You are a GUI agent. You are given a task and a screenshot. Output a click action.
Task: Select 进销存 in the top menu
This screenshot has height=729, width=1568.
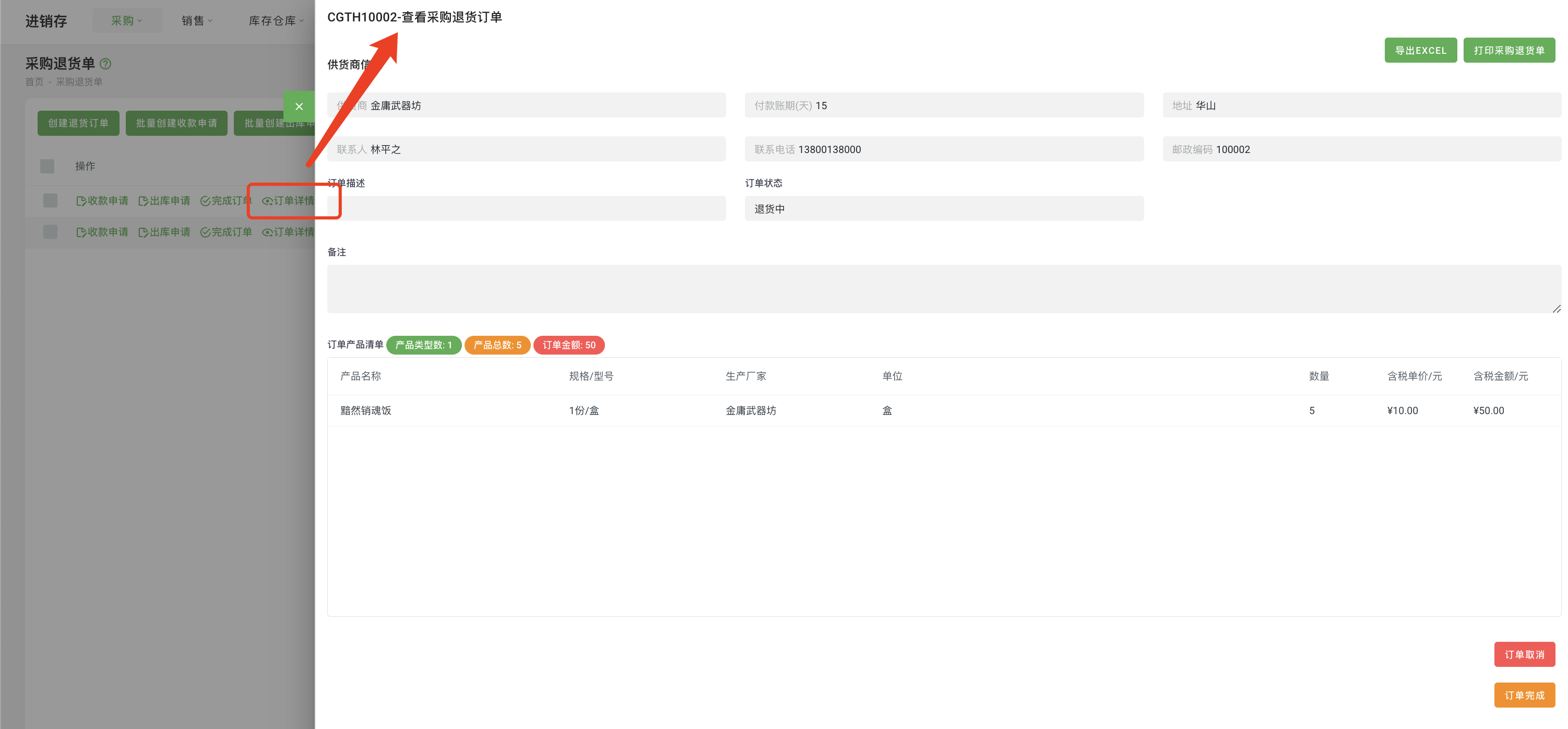[45, 21]
